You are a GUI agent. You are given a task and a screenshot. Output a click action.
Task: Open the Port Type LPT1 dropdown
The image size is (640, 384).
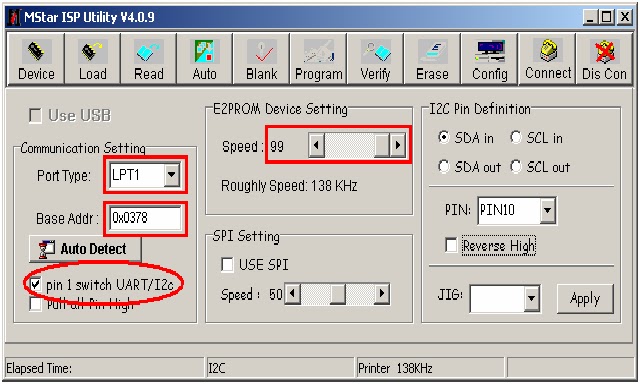(172, 175)
